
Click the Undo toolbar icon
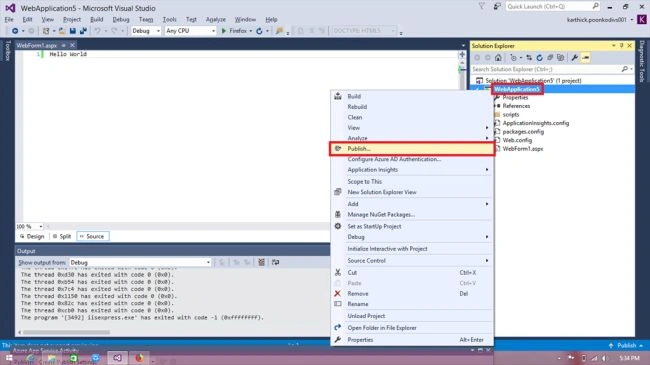pos(97,31)
